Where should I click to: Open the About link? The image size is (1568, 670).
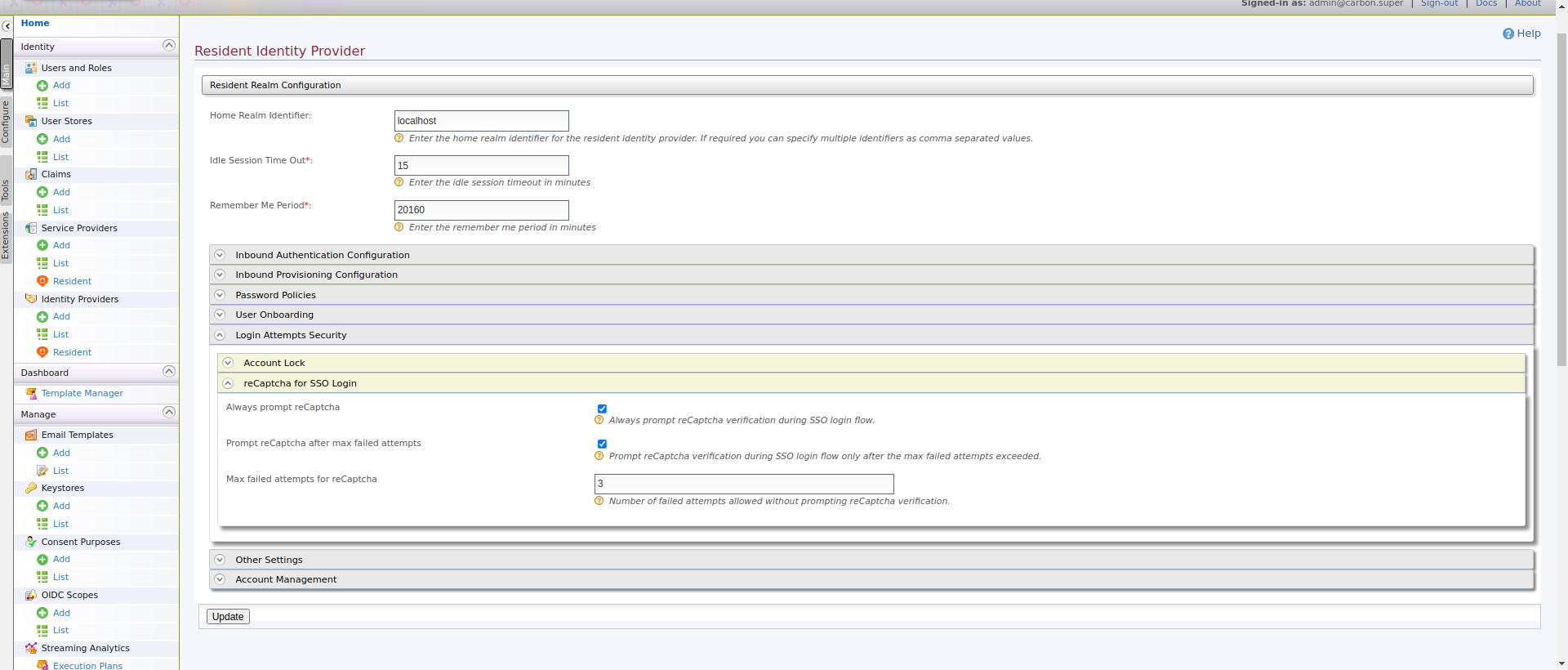coord(1528,3)
